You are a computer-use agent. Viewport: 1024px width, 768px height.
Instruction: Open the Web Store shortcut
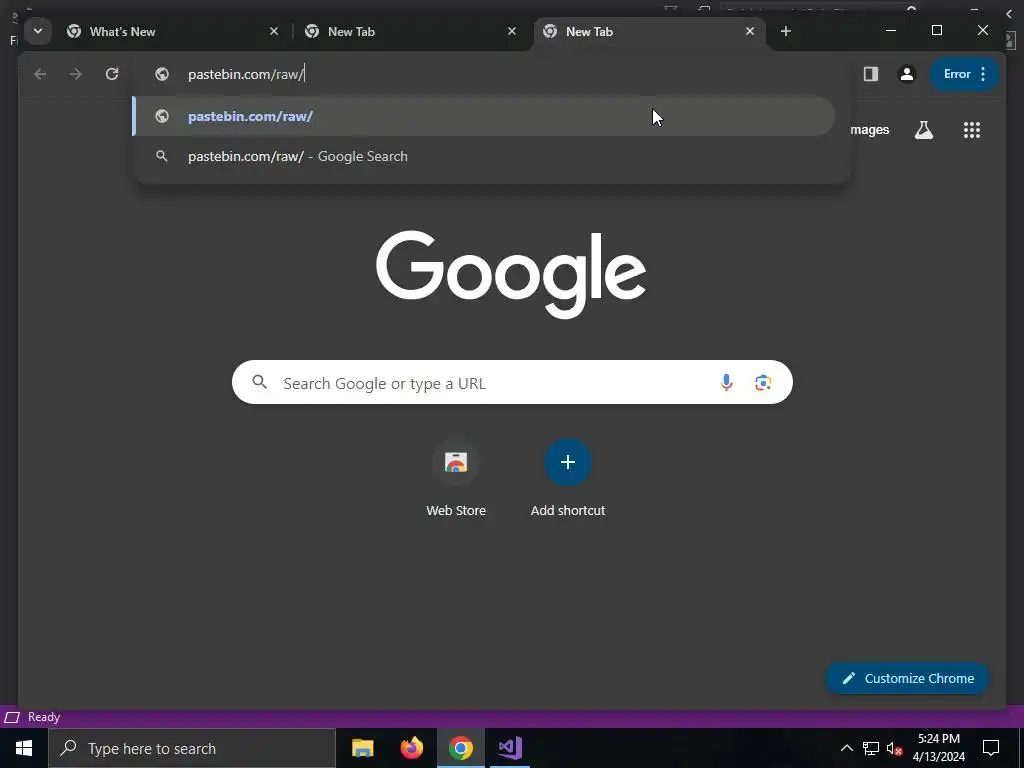pos(456,478)
